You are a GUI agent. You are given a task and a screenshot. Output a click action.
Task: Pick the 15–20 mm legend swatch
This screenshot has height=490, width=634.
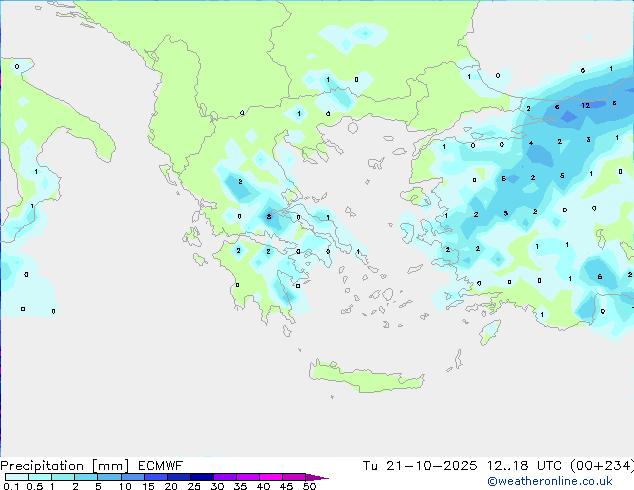coord(156,477)
